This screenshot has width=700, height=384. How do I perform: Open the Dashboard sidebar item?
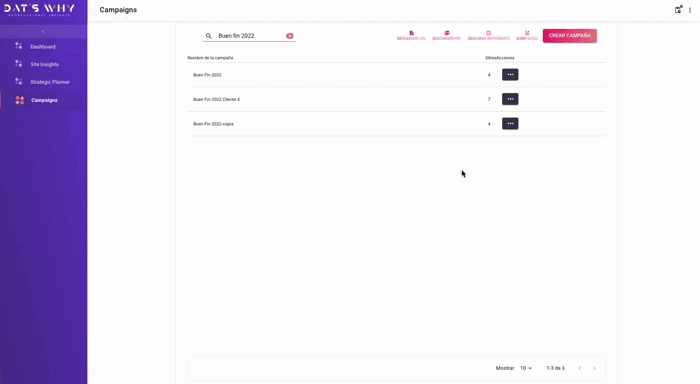click(43, 46)
